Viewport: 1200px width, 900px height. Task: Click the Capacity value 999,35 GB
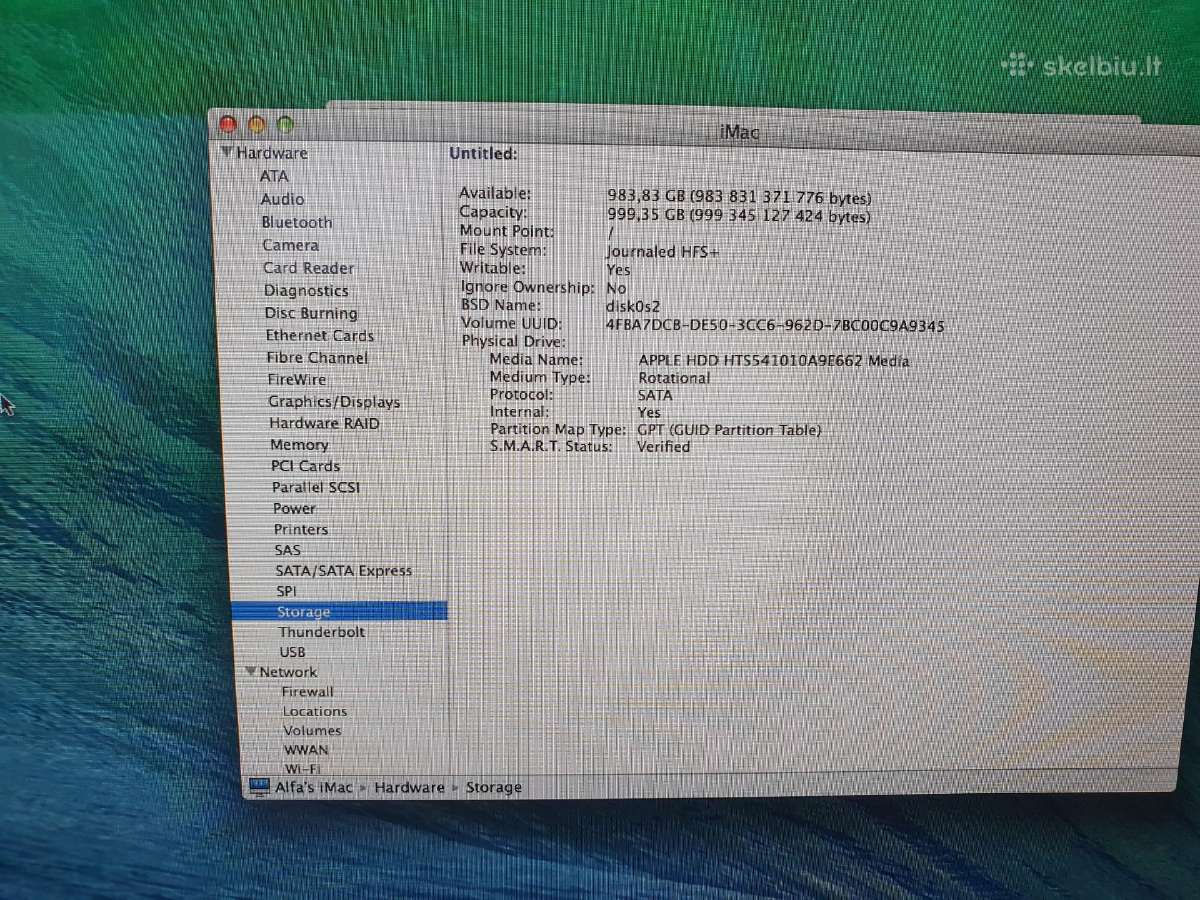[x=739, y=215]
